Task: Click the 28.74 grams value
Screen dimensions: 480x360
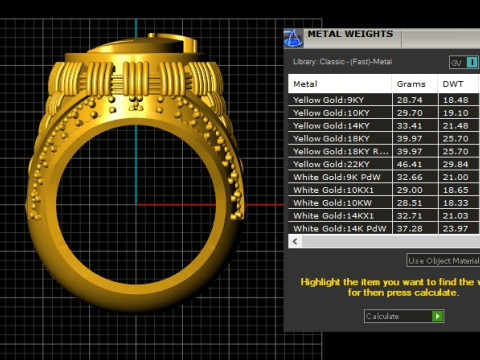Action: (410, 100)
